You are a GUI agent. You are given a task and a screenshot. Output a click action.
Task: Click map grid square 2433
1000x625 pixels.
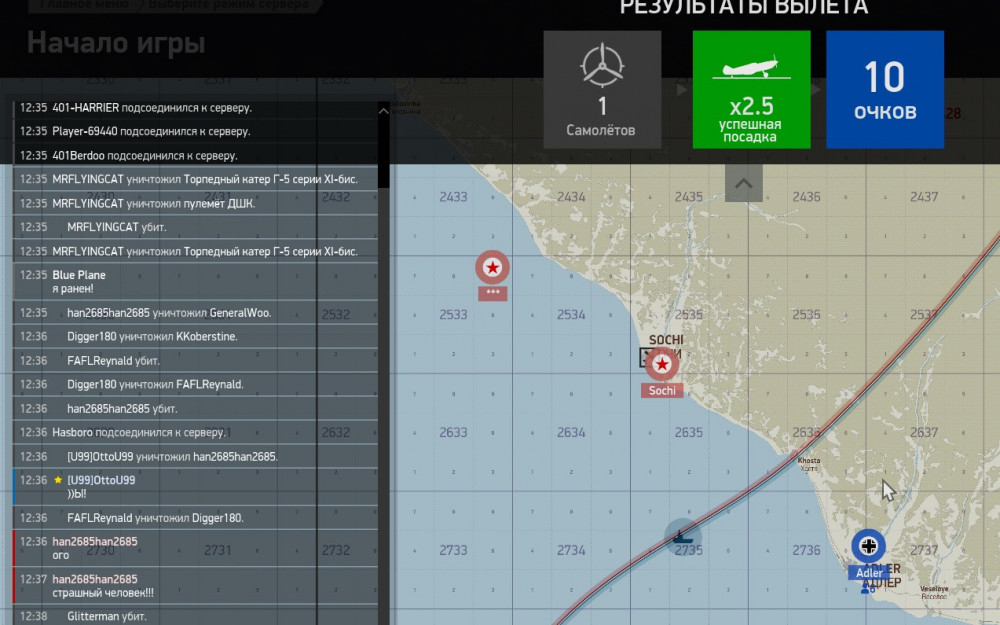[x=453, y=197]
